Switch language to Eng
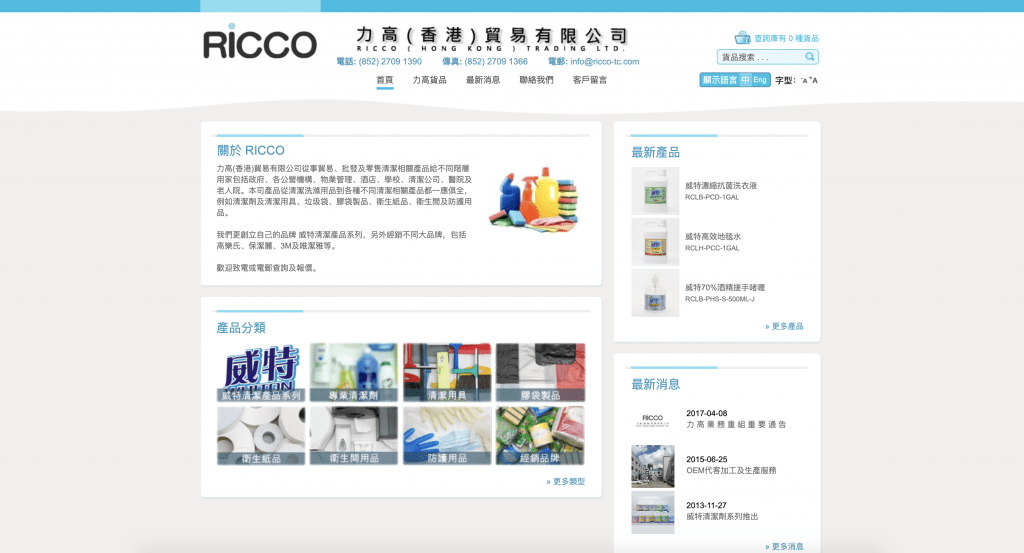The height and width of the screenshot is (553, 1024). click(x=760, y=80)
